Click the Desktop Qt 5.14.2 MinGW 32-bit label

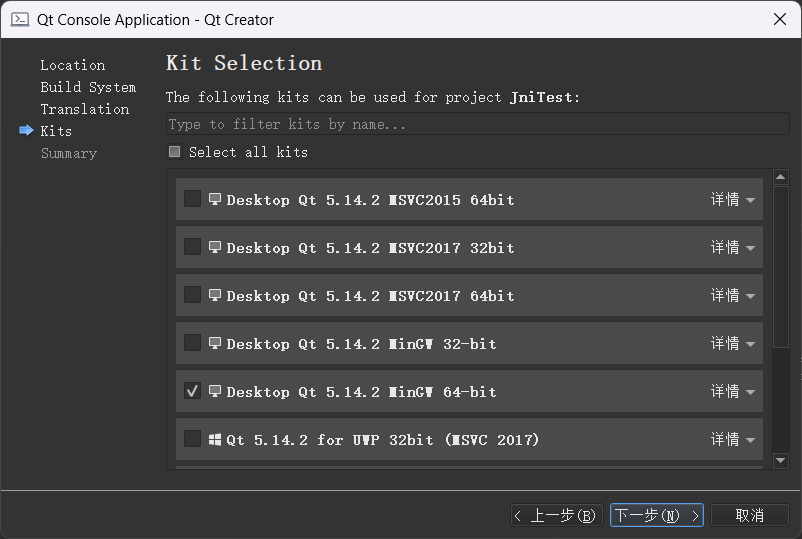(x=362, y=344)
